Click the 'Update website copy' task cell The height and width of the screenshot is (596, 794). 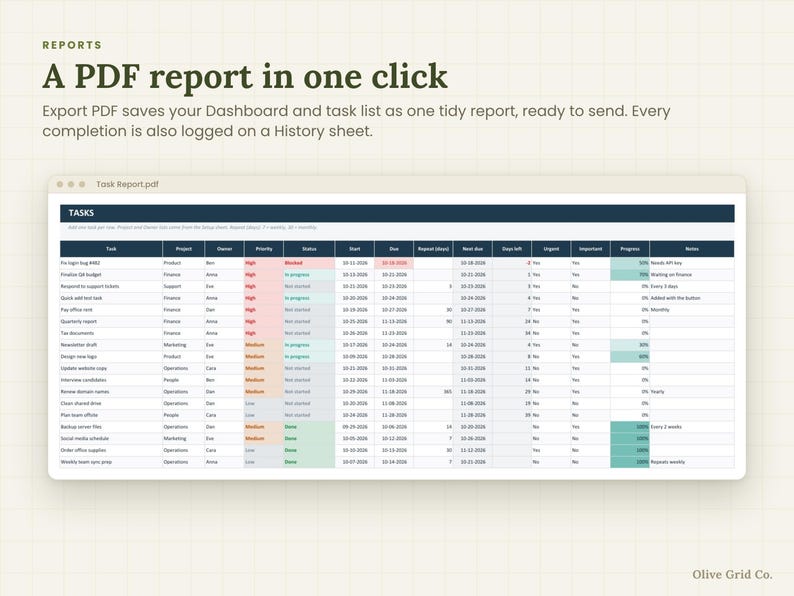pyautogui.click(x=111, y=369)
